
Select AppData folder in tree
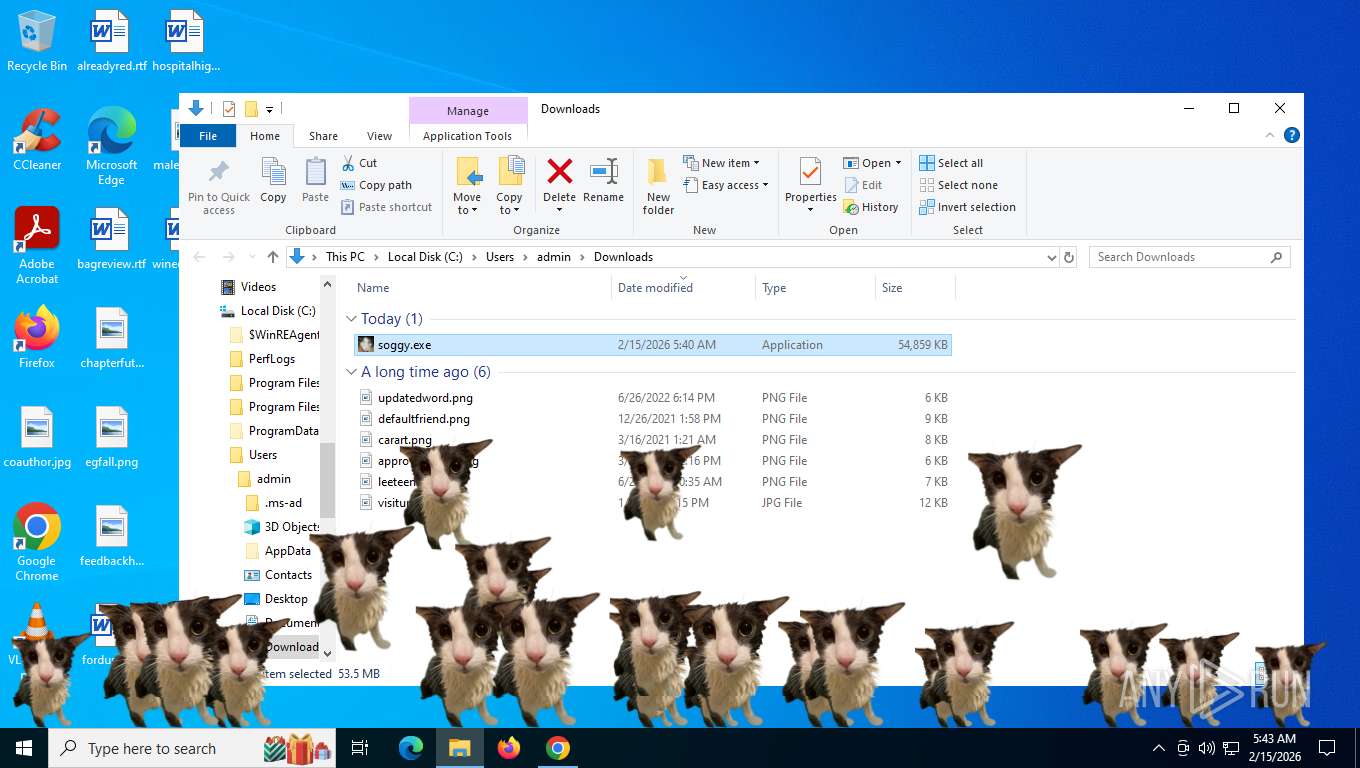point(287,551)
